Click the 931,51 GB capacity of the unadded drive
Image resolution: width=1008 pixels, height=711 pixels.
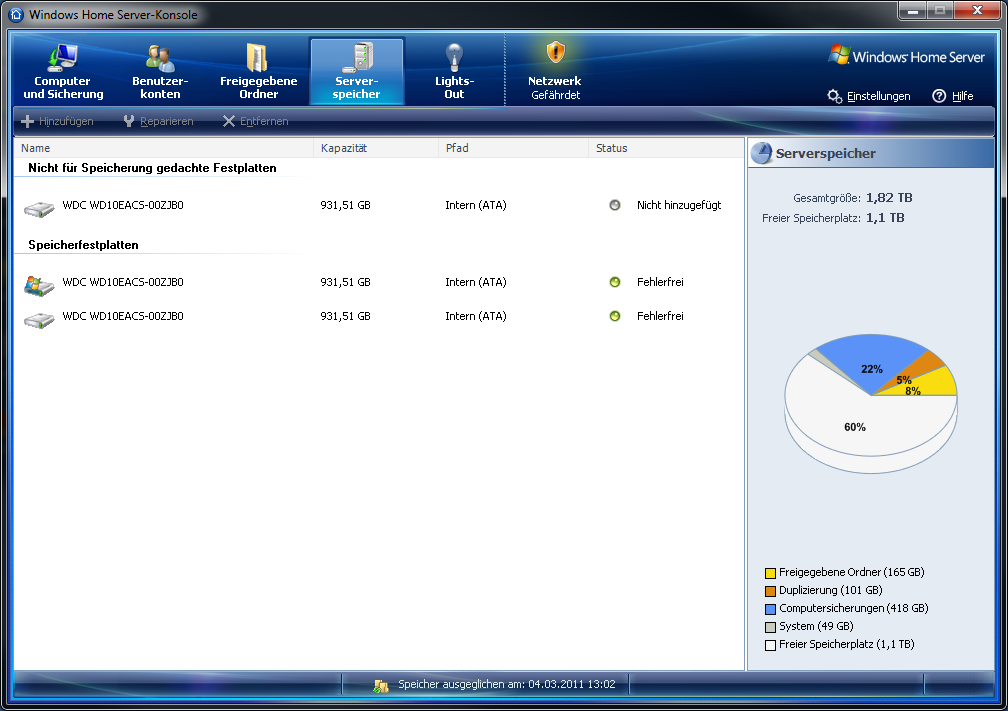(x=345, y=205)
